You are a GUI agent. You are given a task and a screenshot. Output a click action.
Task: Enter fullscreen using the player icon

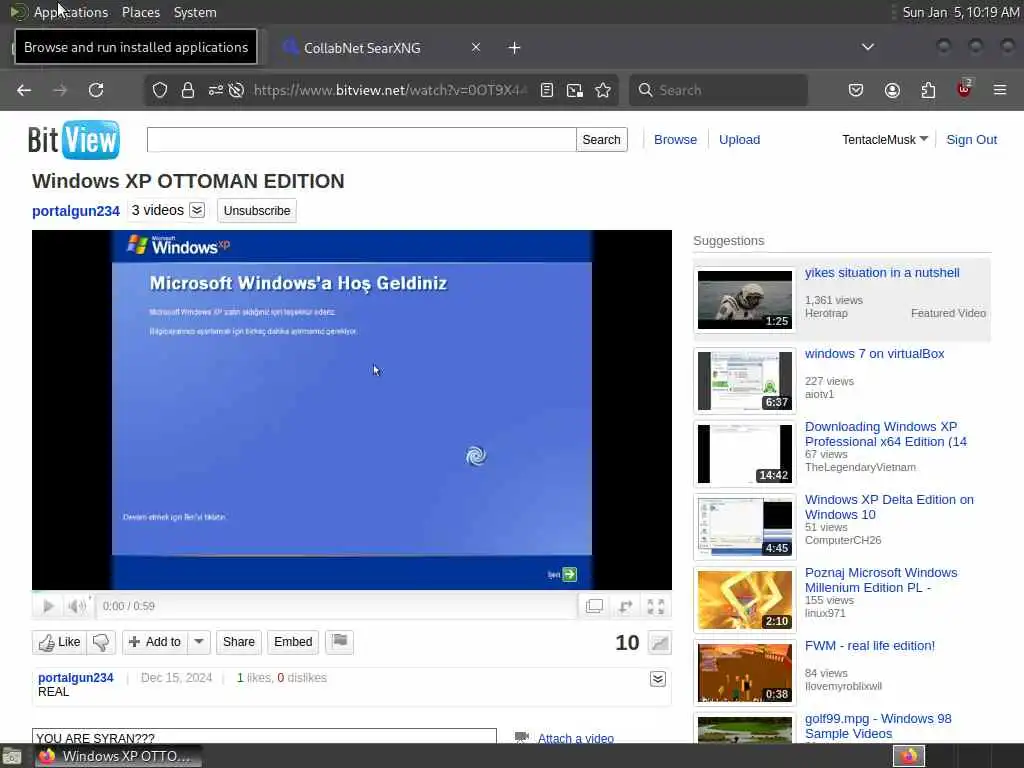coord(656,606)
